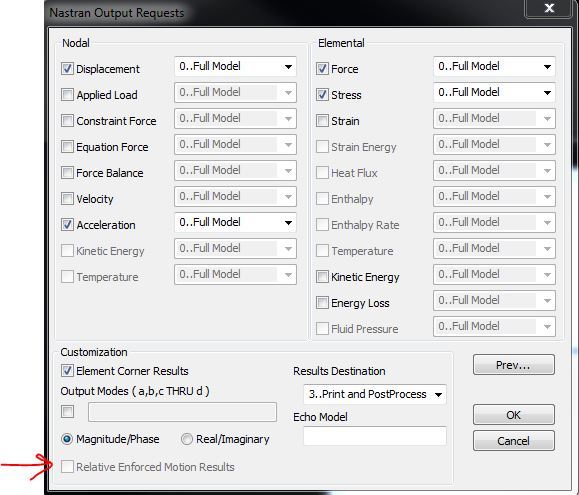Uncheck the Stress elemental checkbox
The image size is (579, 495).
pos(322,95)
